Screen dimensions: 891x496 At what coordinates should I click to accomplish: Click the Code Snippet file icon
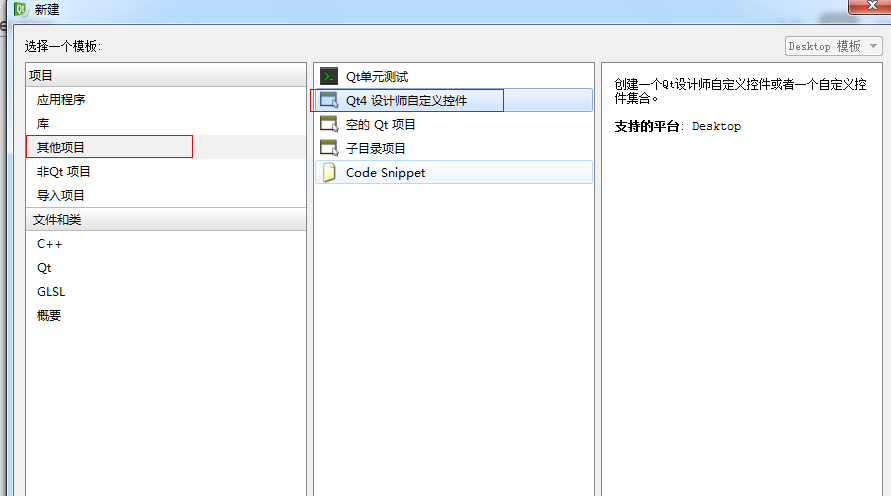[x=329, y=172]
